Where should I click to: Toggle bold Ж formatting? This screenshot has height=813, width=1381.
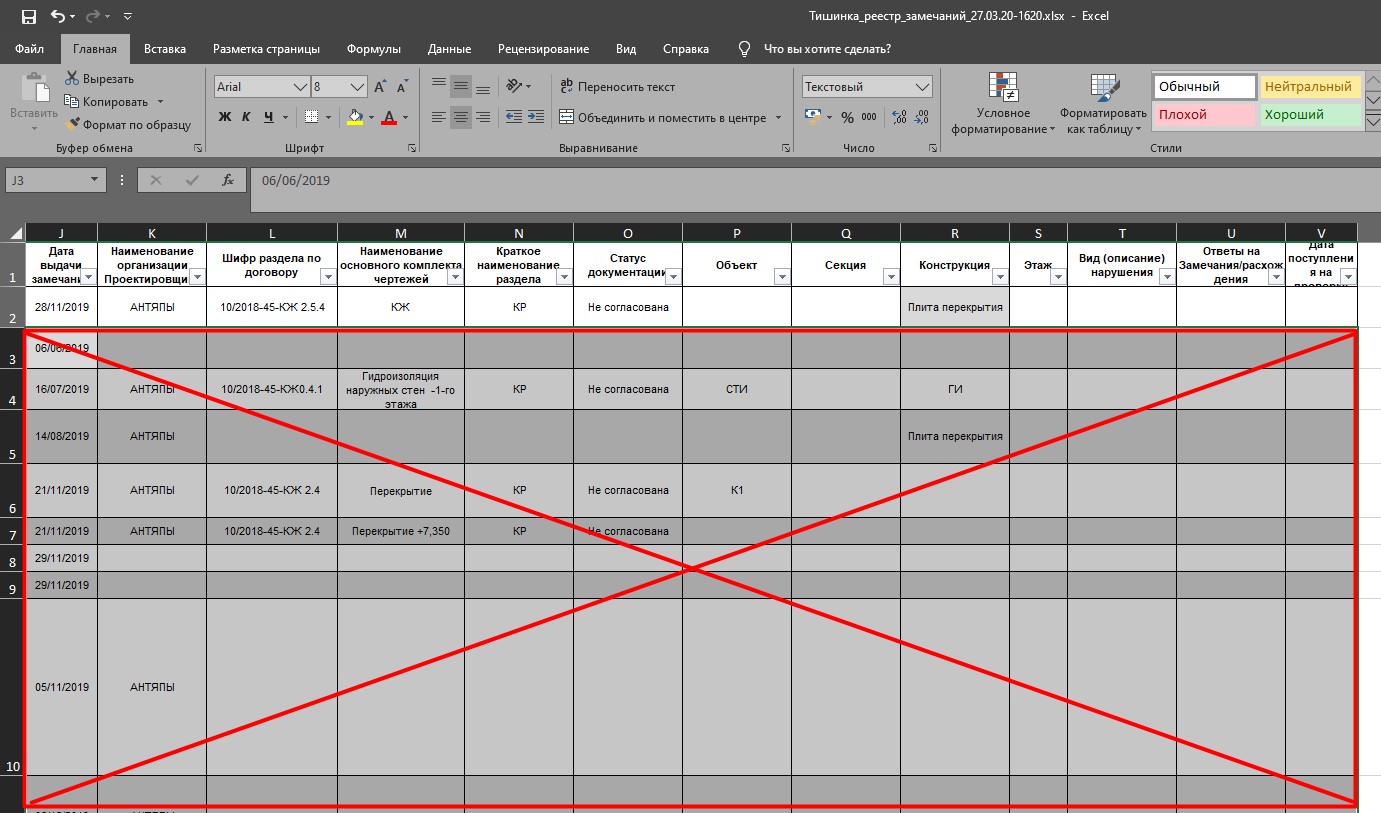225,117
